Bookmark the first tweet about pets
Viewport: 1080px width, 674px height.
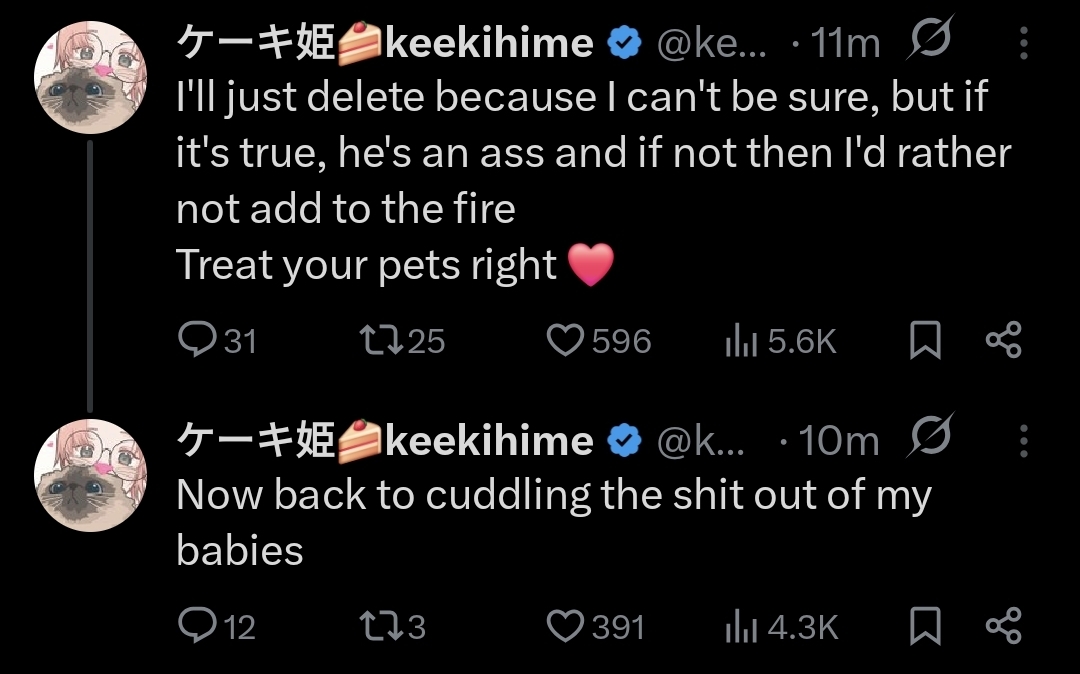click(925, 342)
